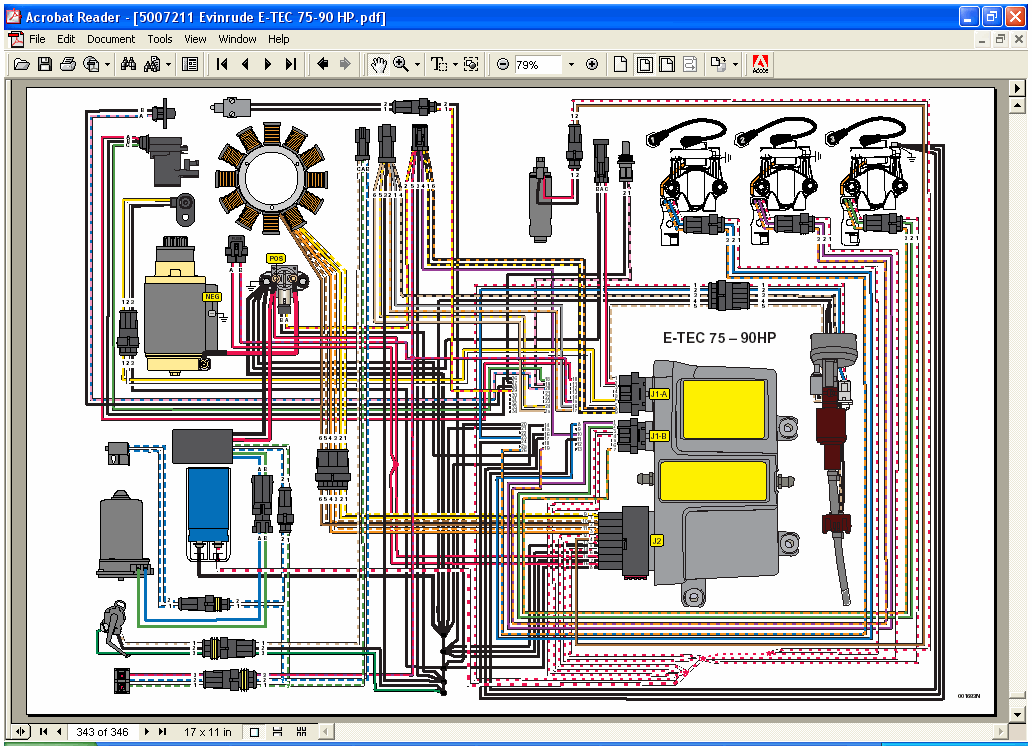
Task: Click the '17 x 11 in' page size text
Action: pos(208,732)
